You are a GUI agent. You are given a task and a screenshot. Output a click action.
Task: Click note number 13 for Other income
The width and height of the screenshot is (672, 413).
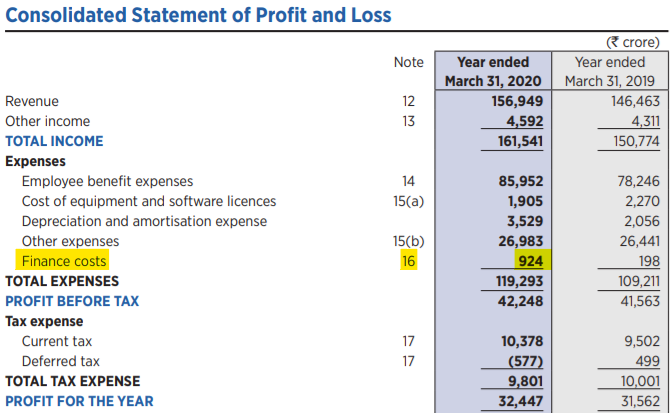coord(408,121)
